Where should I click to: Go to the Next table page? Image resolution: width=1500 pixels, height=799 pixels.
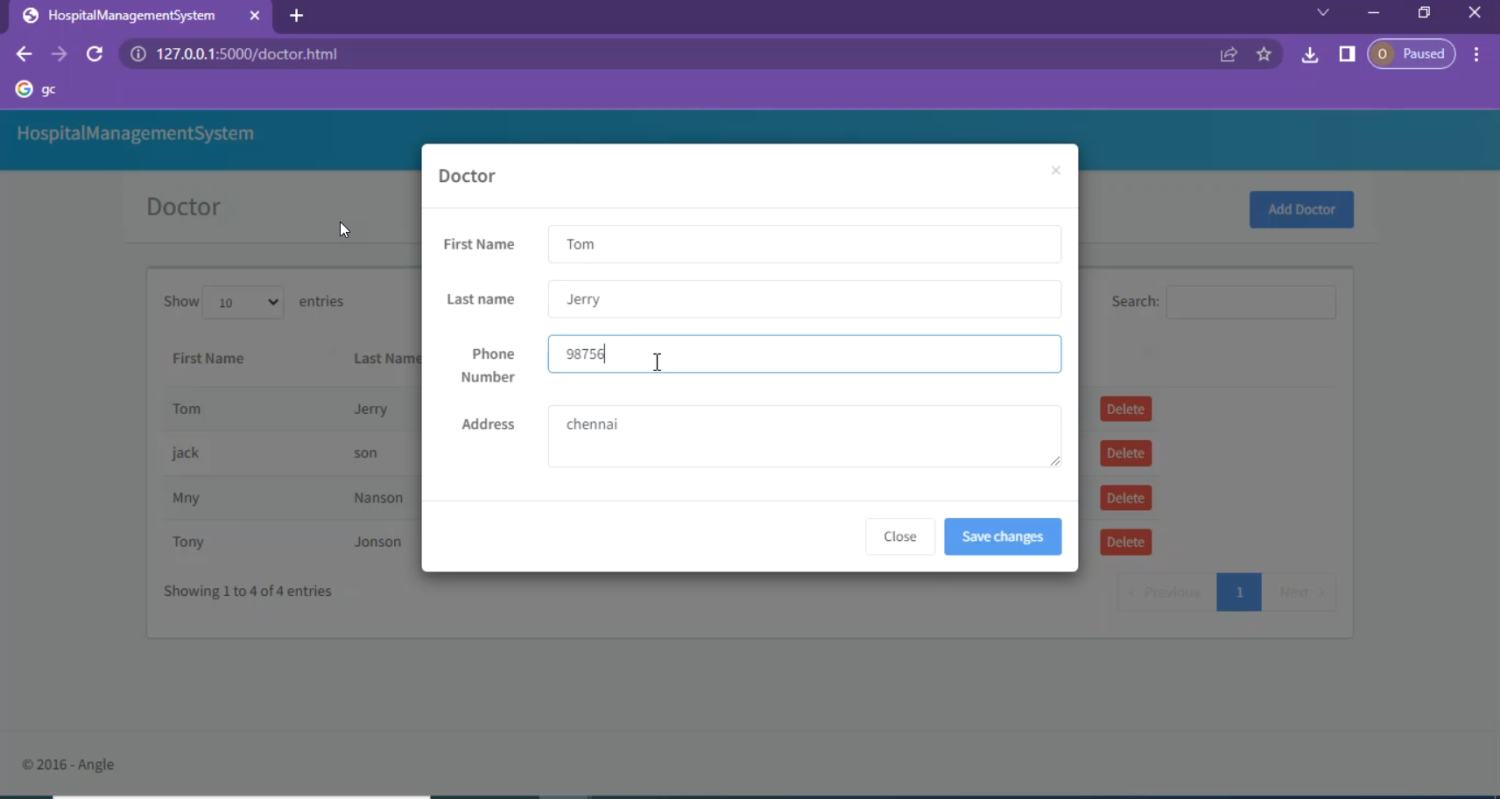(1298, 592)
